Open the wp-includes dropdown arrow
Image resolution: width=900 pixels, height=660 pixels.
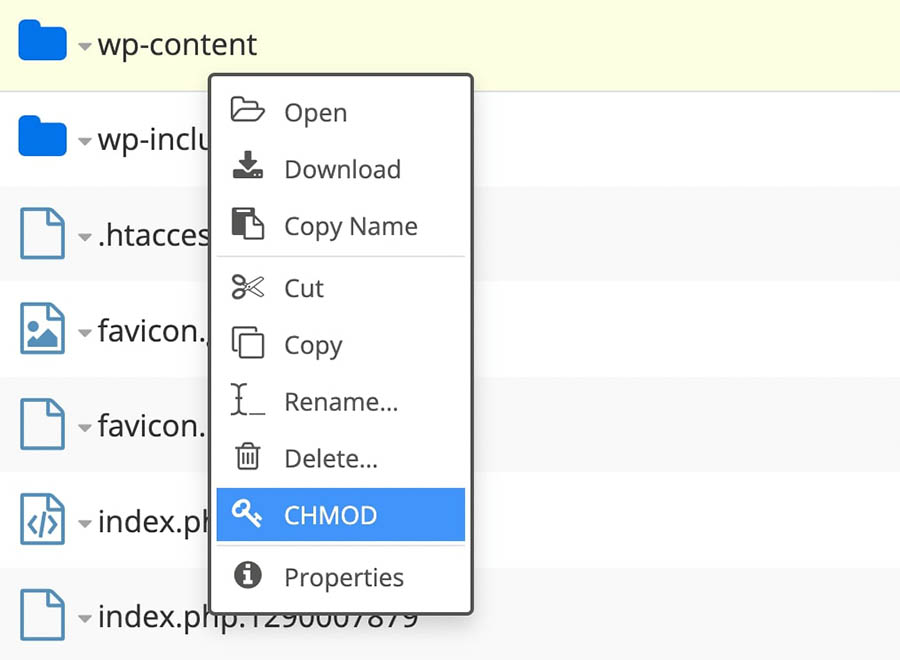click(85, 142)
